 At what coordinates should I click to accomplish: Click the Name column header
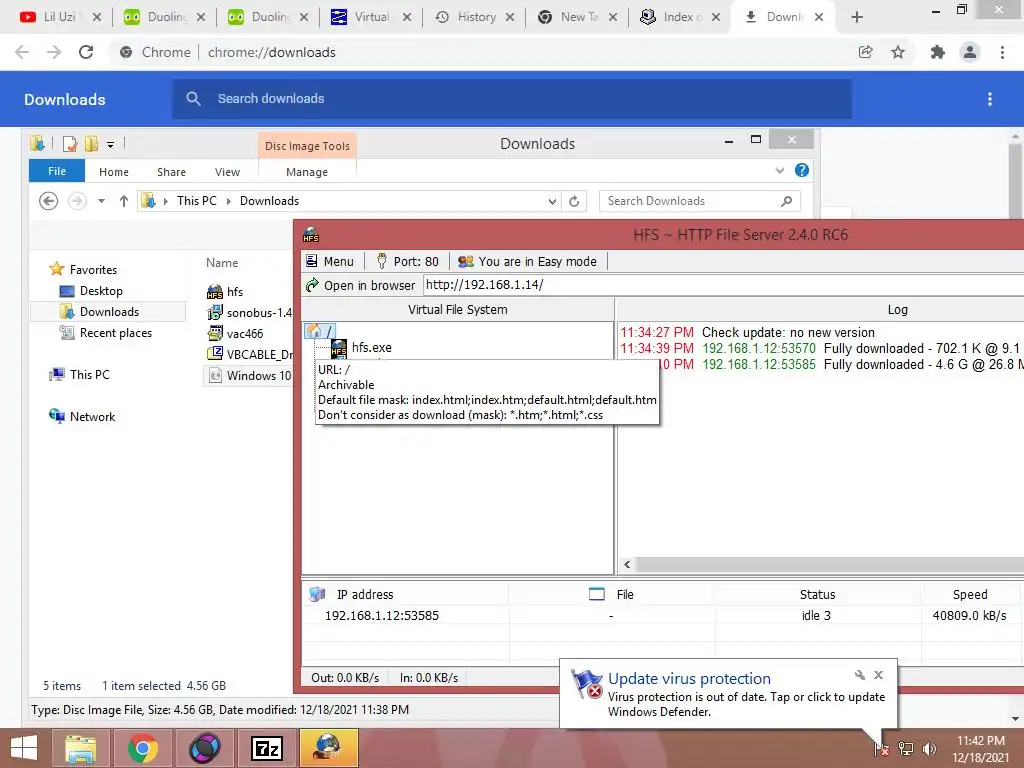(222, 263)
